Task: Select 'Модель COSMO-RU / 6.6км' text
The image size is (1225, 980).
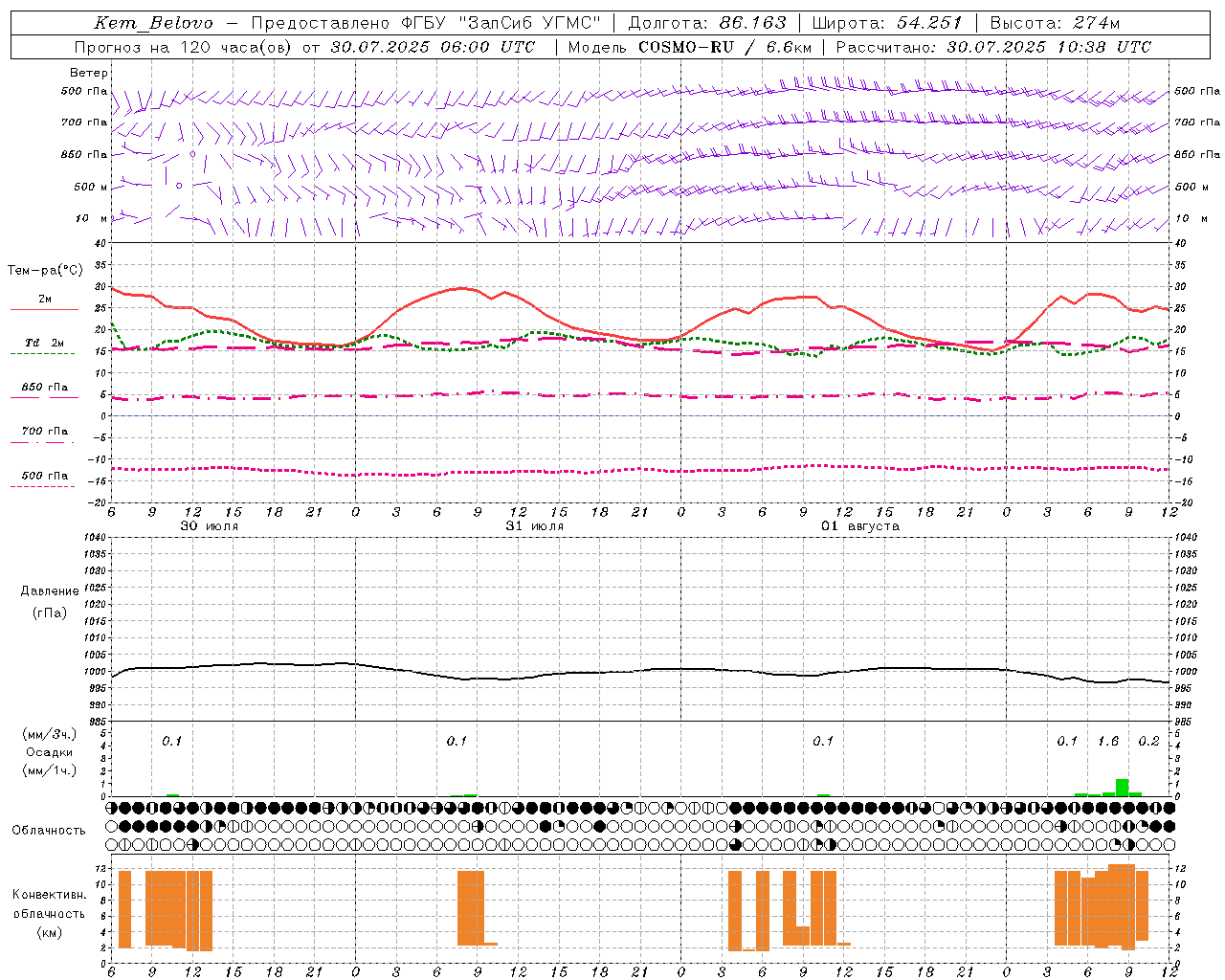Action: [x=690, y=47]
